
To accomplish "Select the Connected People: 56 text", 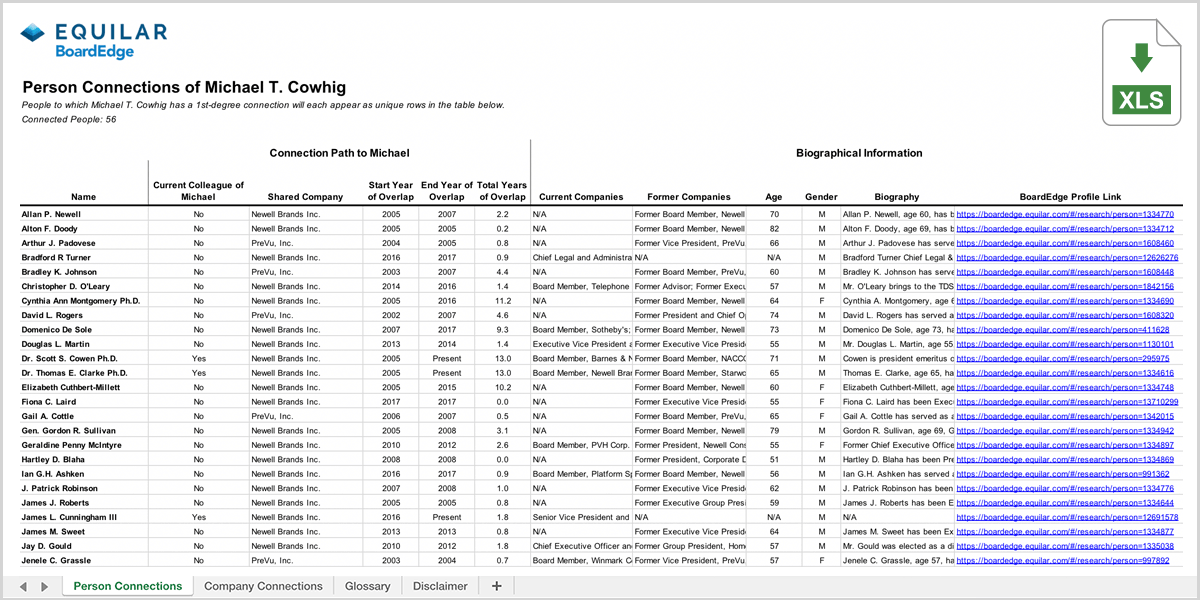I will (x=69, y=119).
